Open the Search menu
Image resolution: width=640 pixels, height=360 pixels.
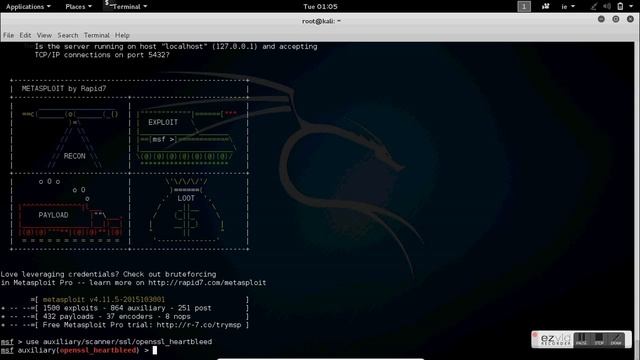[x=68, y=35]
